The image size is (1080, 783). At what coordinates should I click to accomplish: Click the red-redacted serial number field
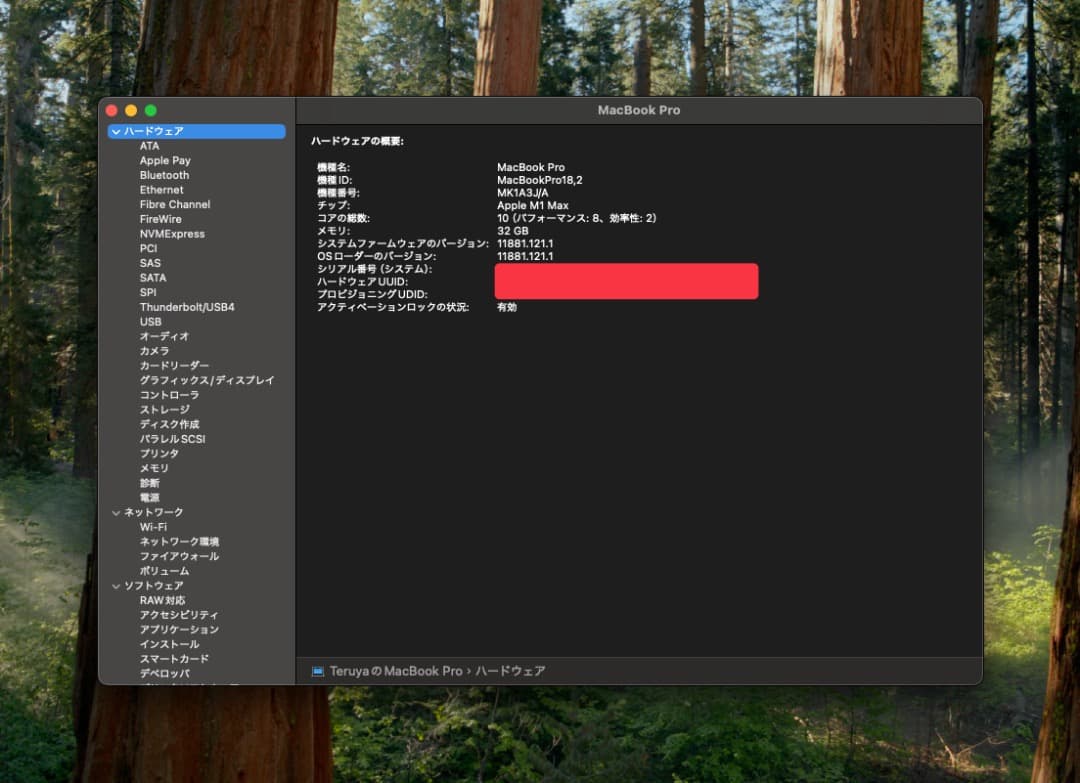pos(626,281)
